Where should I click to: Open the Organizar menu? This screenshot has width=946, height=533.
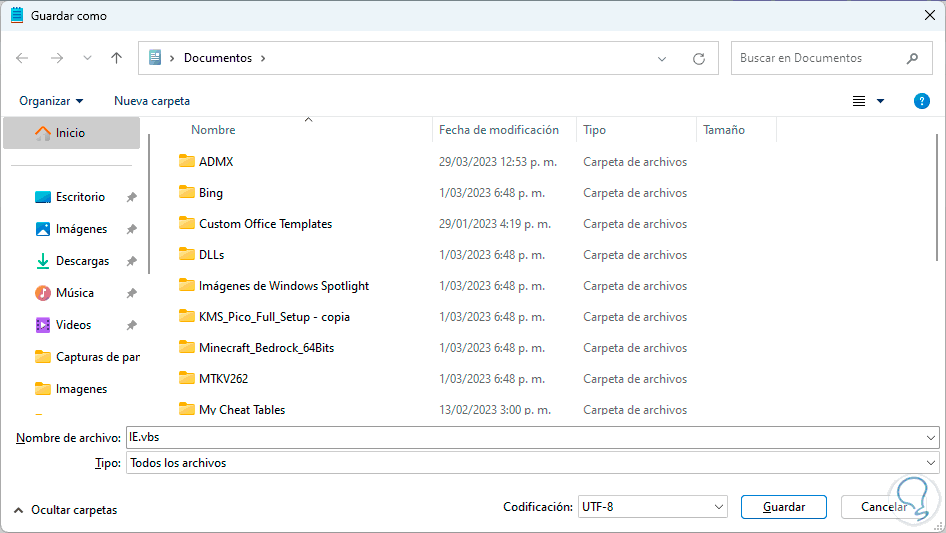pos(51,101)
